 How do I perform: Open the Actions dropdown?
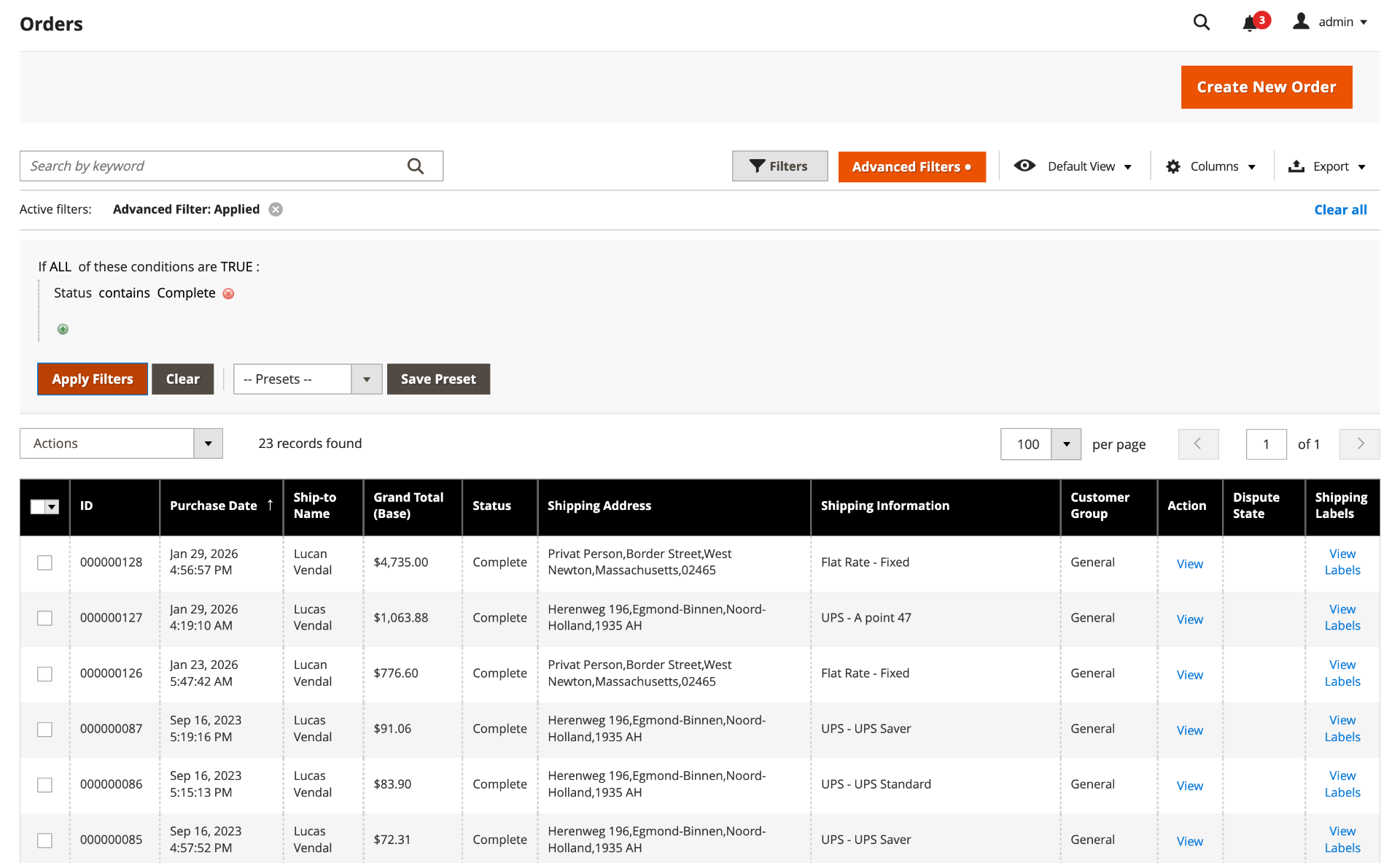(121, 444)
